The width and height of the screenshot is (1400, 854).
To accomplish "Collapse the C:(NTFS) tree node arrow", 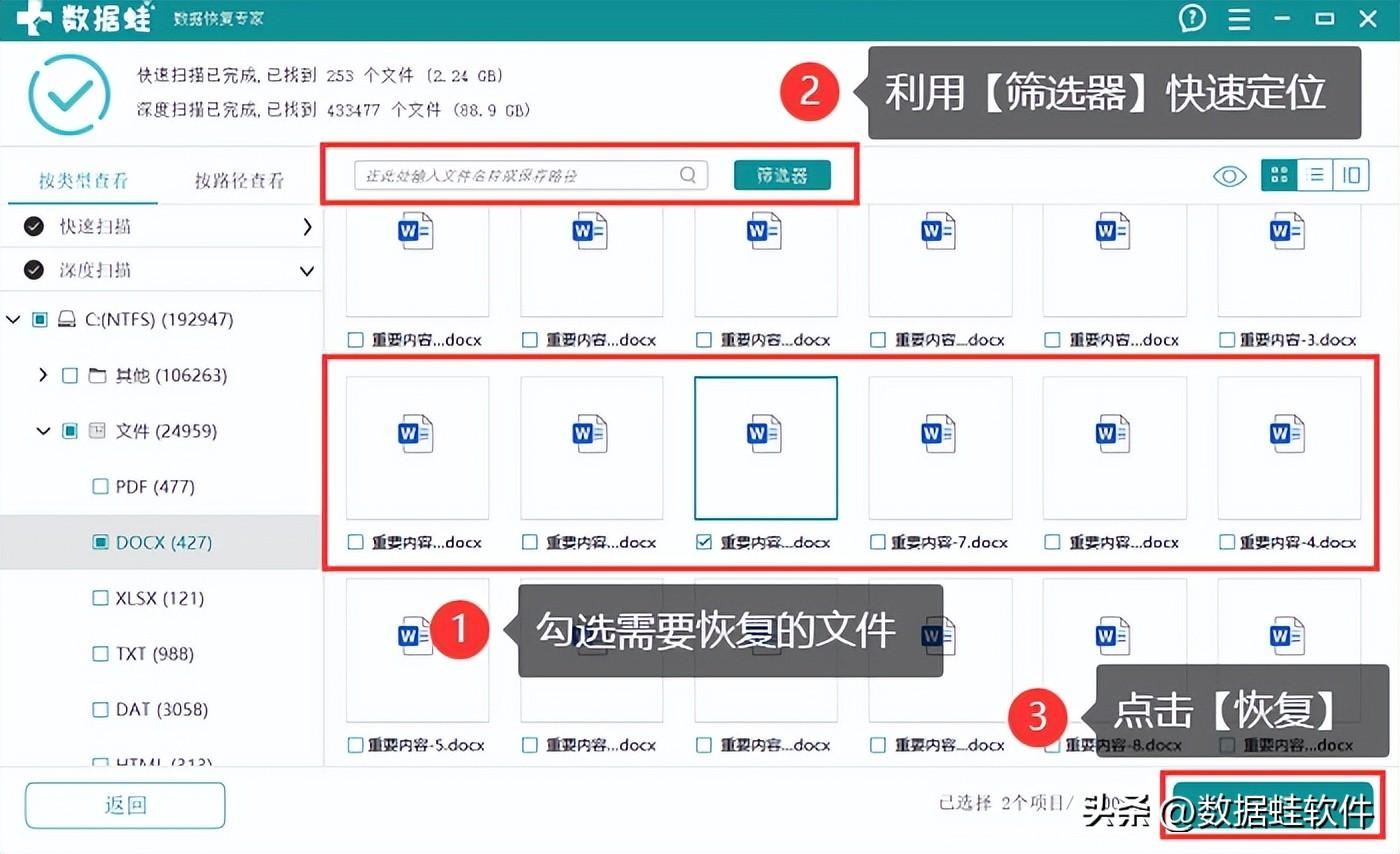I will (x=13, y=320).
